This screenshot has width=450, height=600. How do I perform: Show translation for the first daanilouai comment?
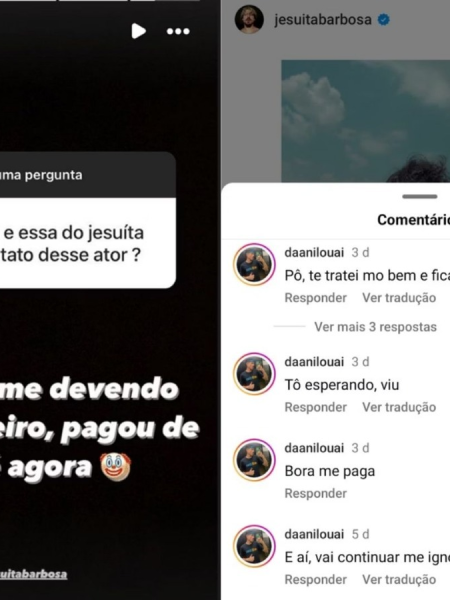pyautogui.click(x=399, y=298)
